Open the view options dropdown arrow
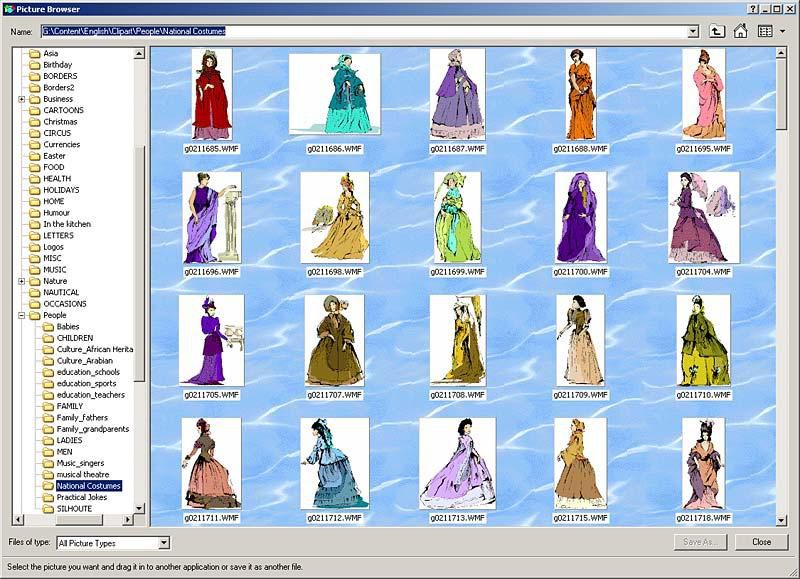Viewport: 800px width, 579px height. (782, 31)
